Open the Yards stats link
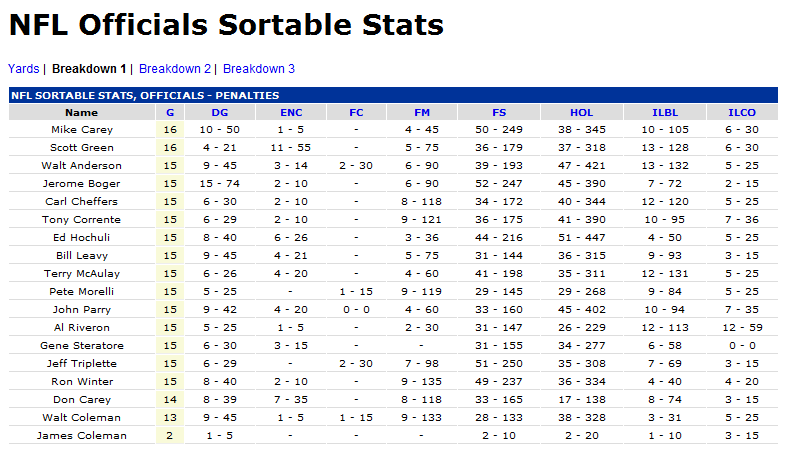 (24, 69)
